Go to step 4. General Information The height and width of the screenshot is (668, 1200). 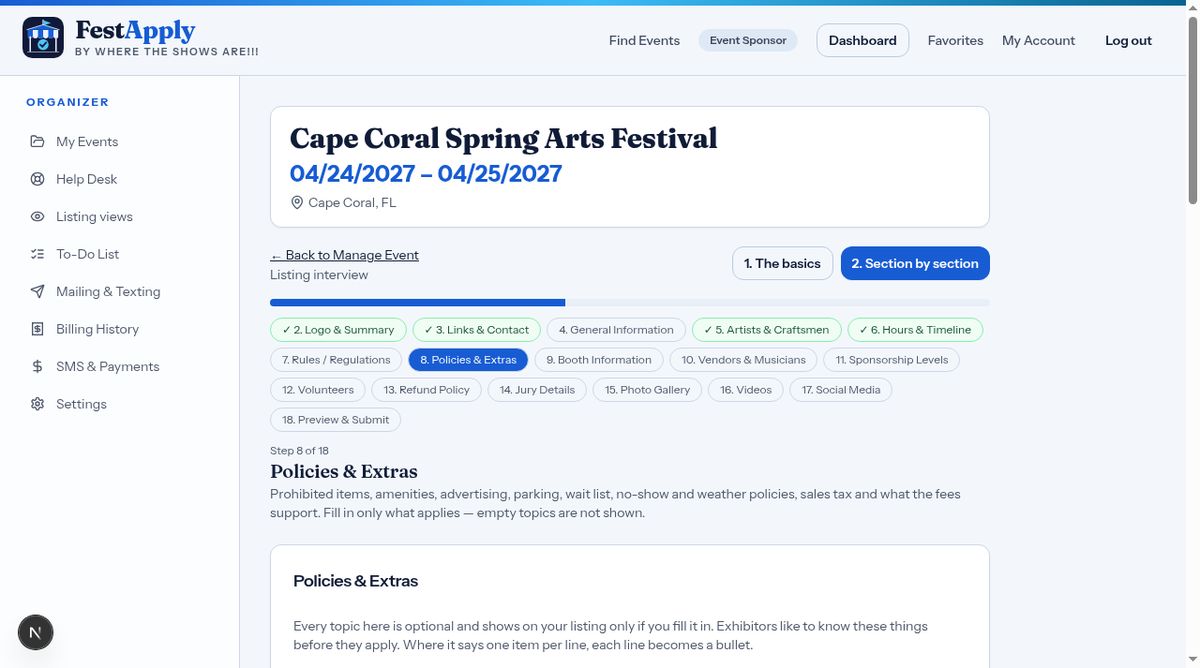coord(616,330)
